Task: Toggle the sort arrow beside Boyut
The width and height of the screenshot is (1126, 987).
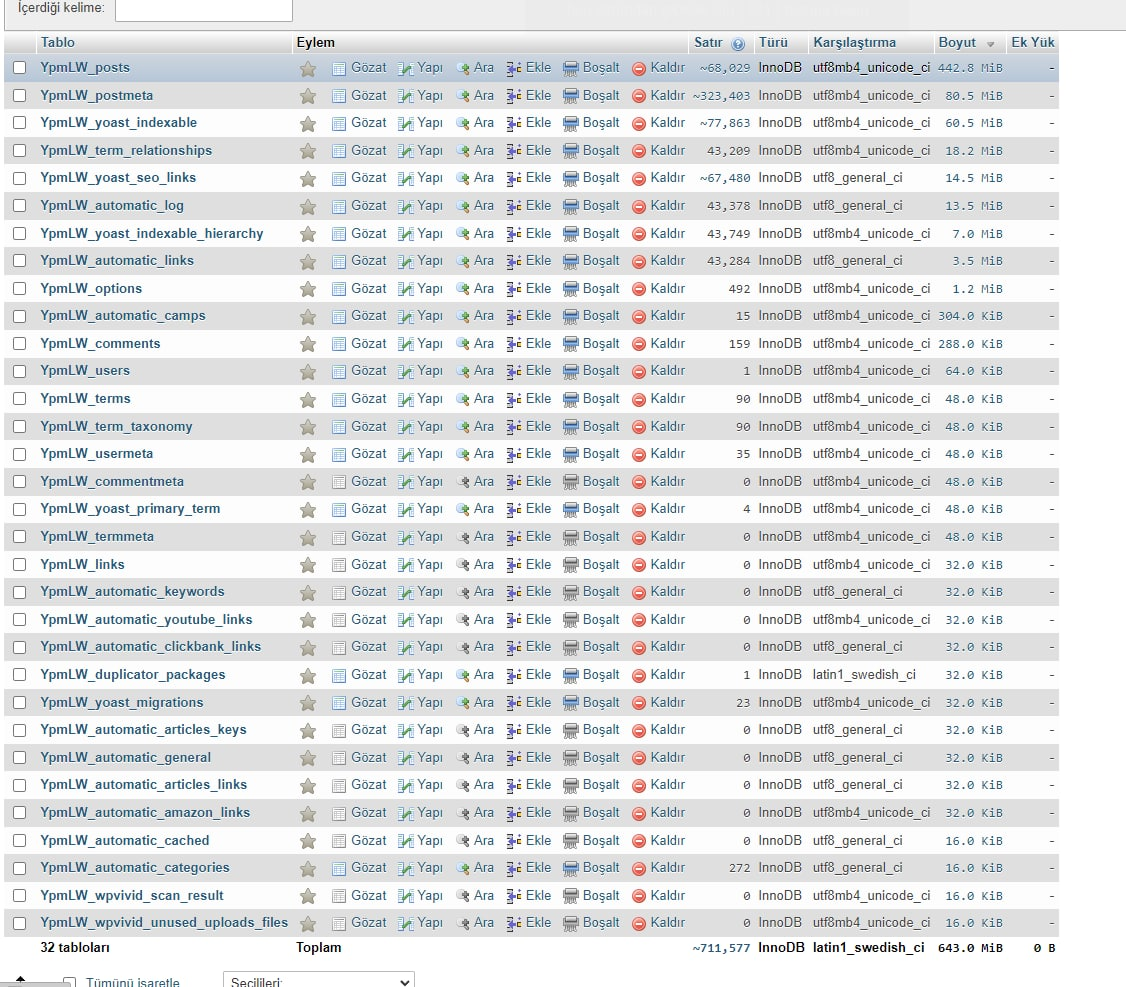Action: pyautogui.click(x=990, y=45)
